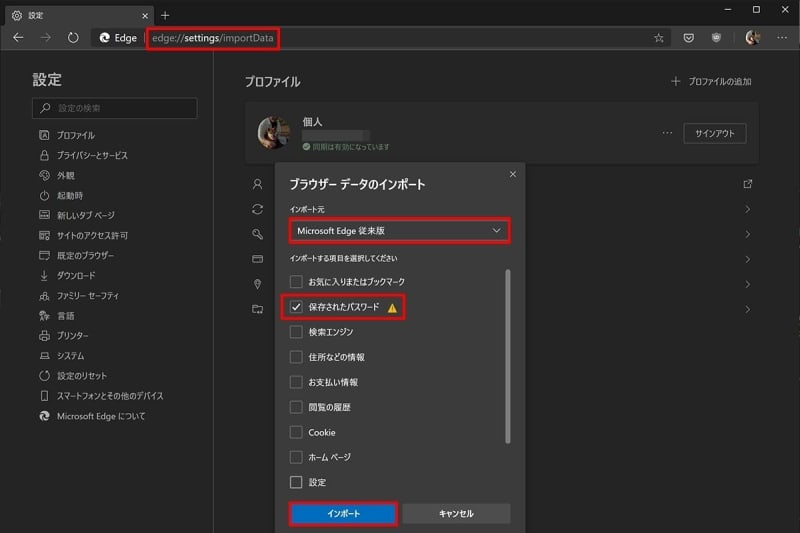Click the キャンセル button
The image size is (800, 533).
tap(456, 514)
